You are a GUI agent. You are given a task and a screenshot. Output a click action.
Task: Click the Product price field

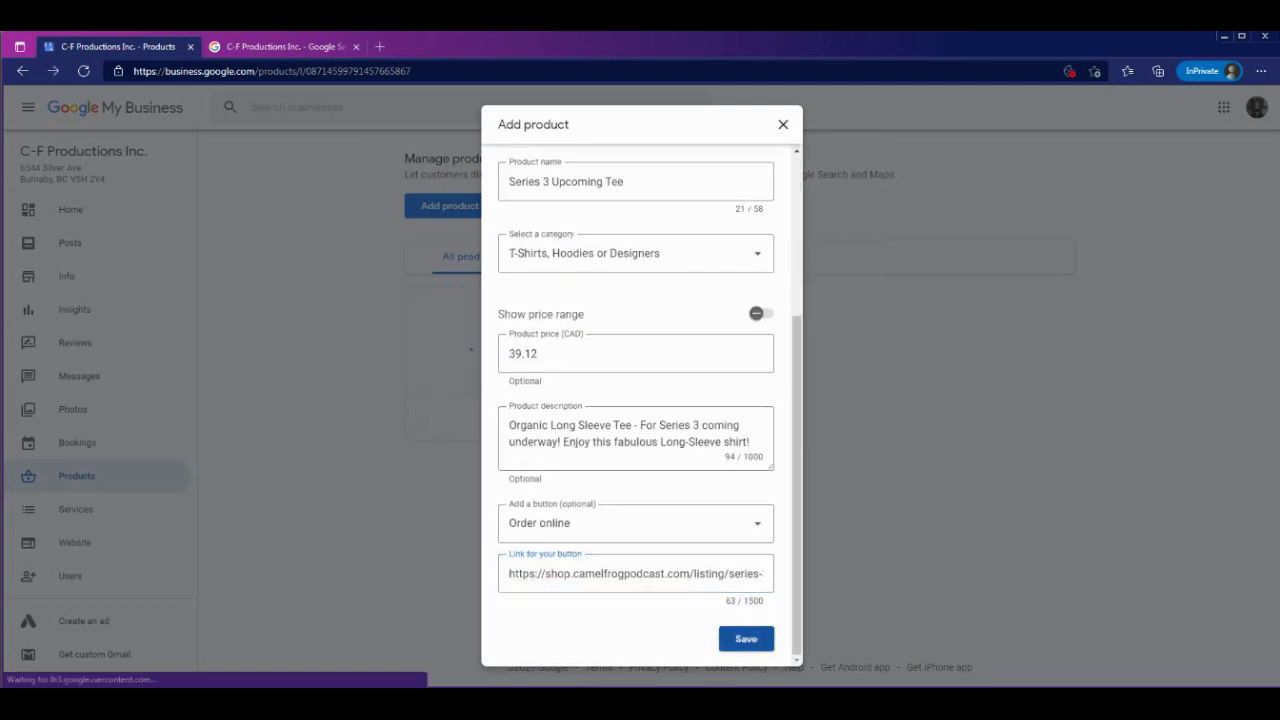636,354
